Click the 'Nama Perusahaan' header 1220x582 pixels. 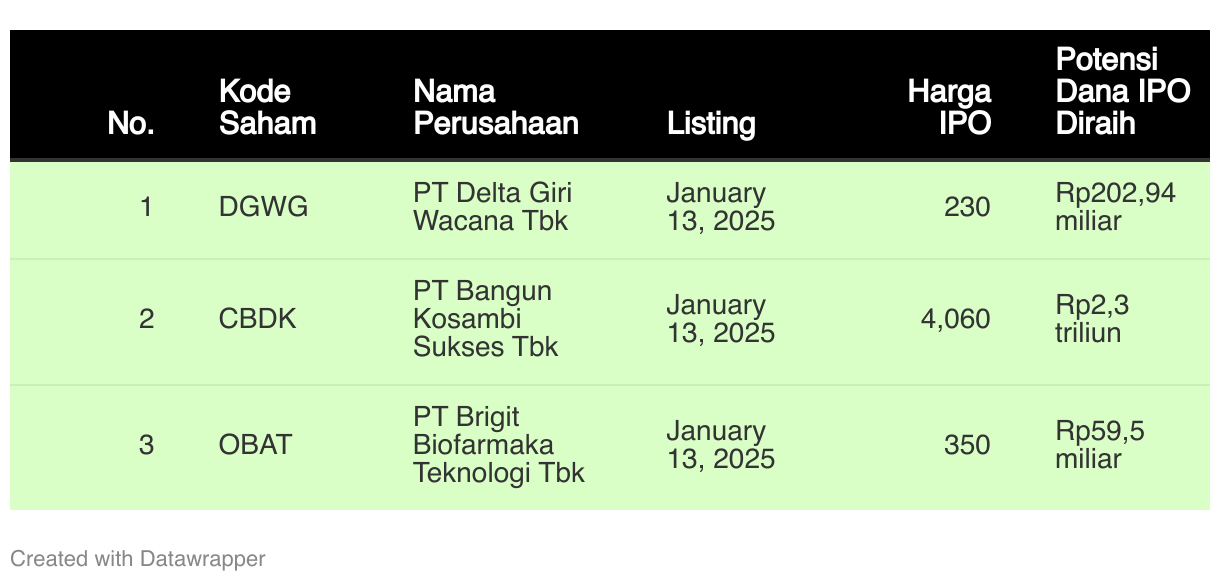pyautogui.click(x=496, y=108)
